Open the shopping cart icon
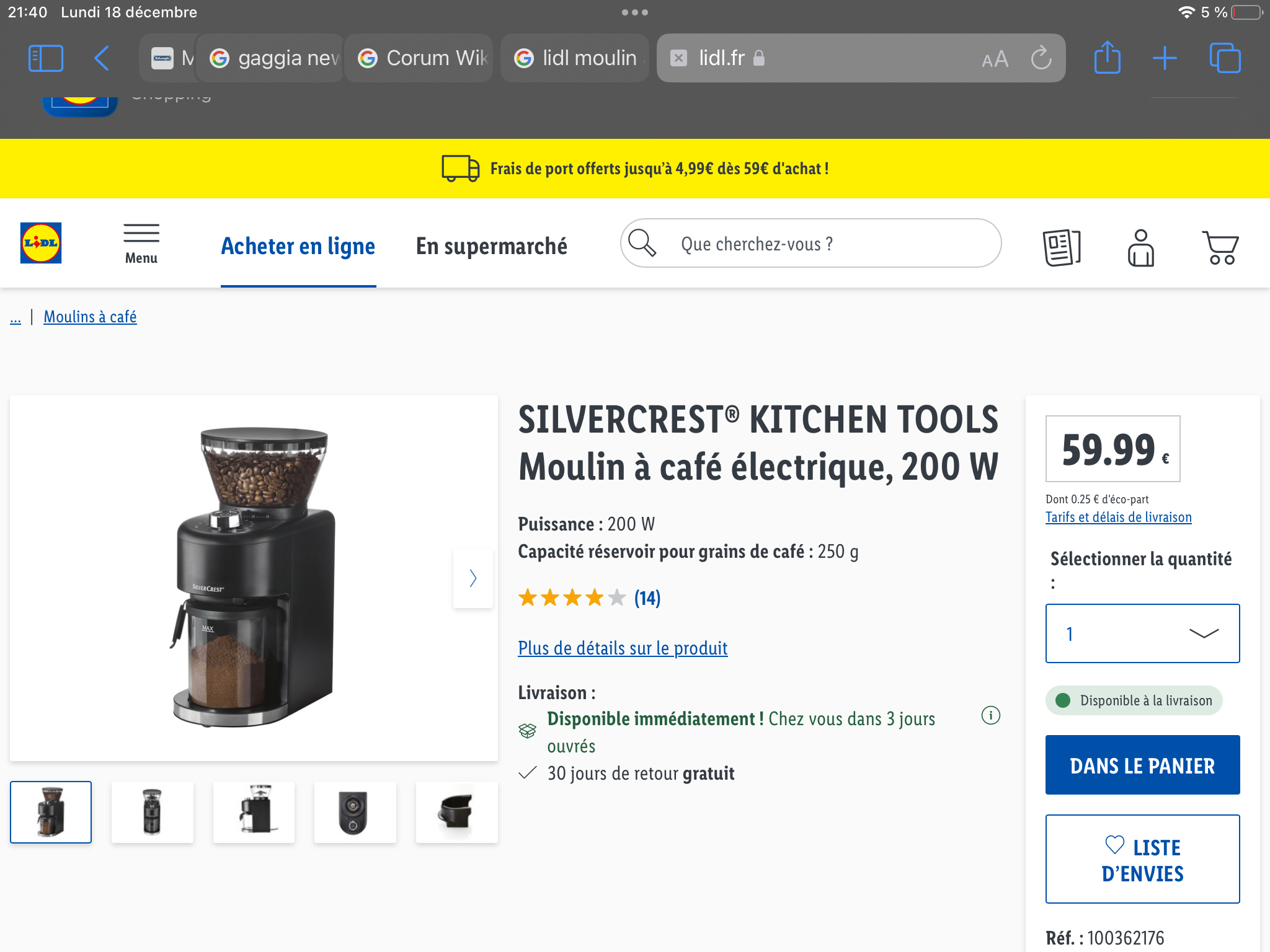This screenshot has height=952, width=1270. tap(1220, 247)
